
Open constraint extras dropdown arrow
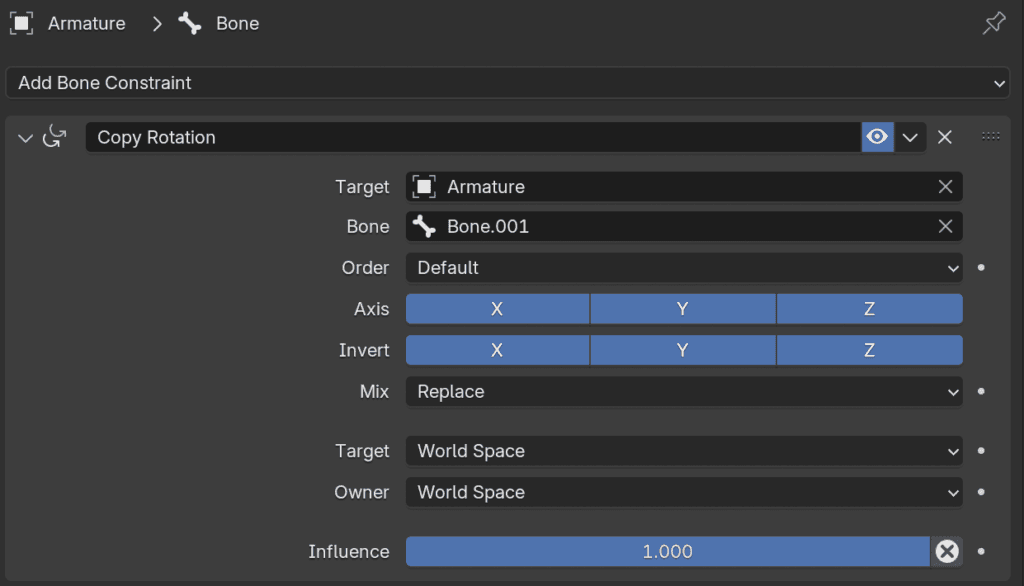(x=910, y=137)
